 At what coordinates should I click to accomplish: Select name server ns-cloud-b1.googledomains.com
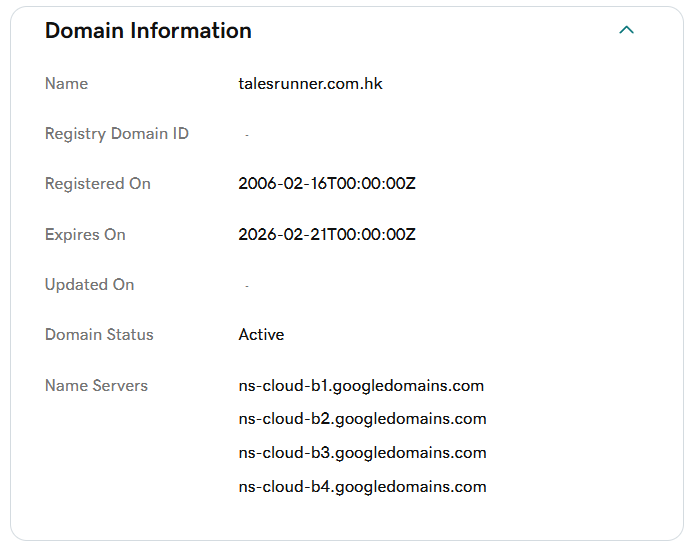click(361, 386)
